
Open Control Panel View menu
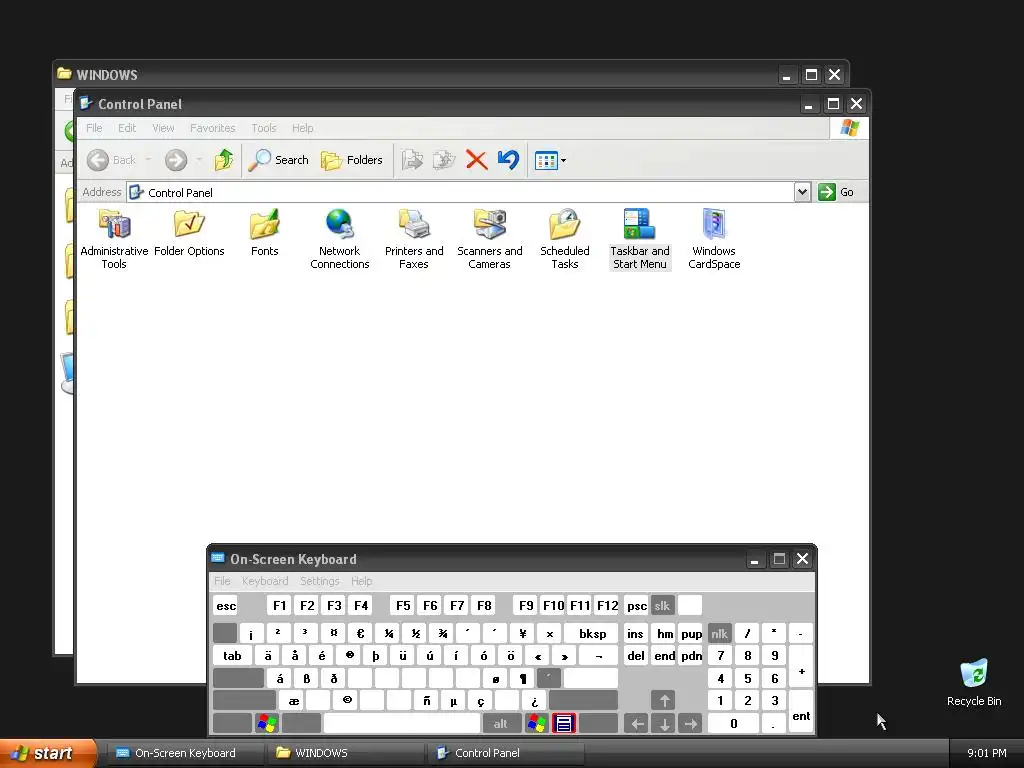(163, 128)
